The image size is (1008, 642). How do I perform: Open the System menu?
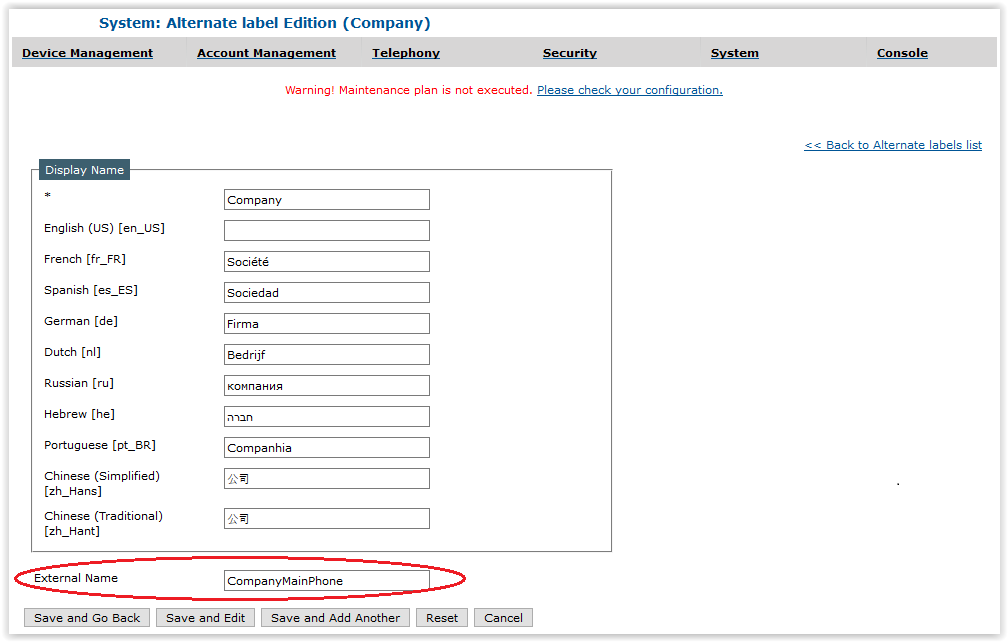735,53
